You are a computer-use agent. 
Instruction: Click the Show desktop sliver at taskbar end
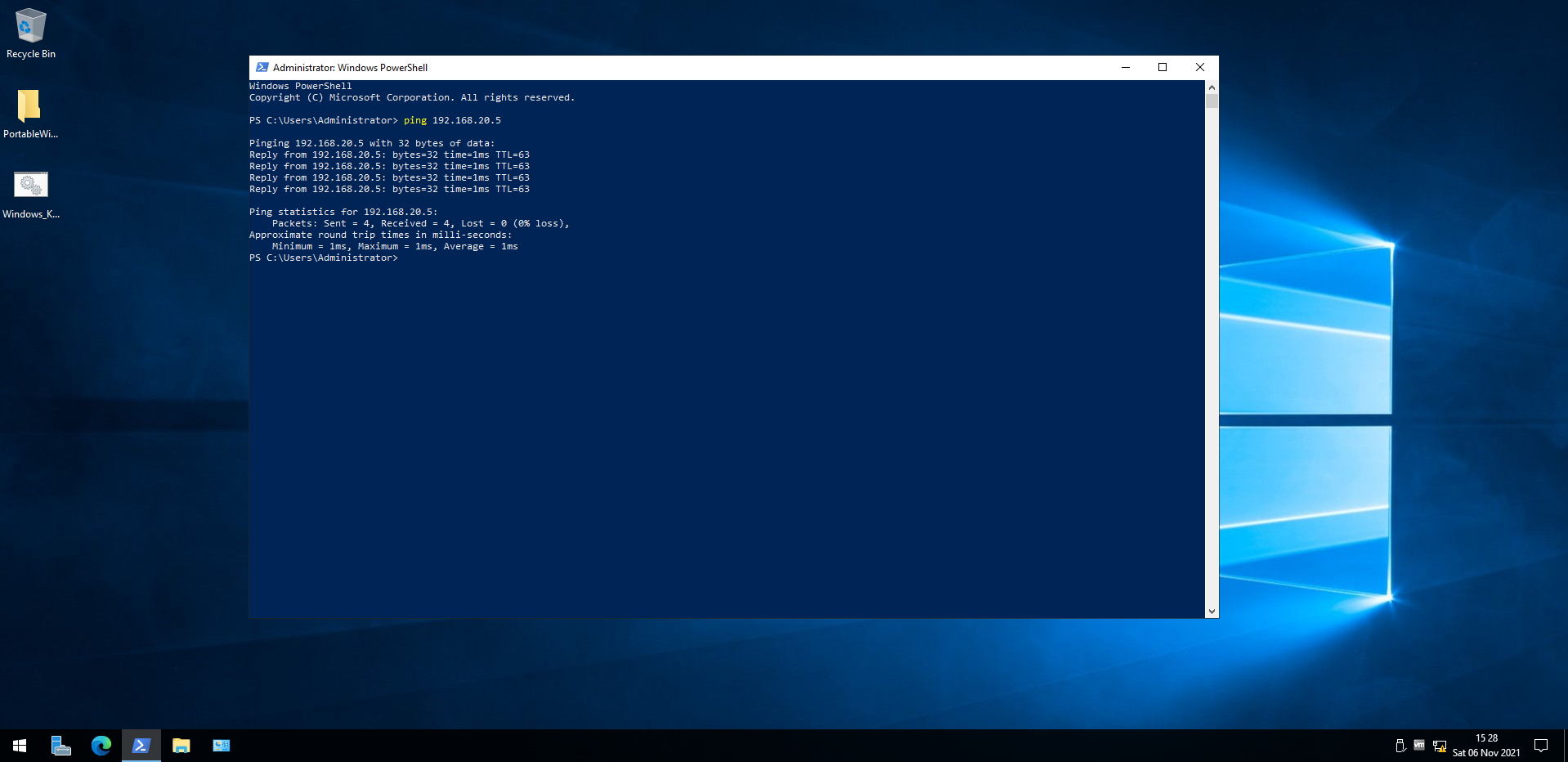point(1566,746)
